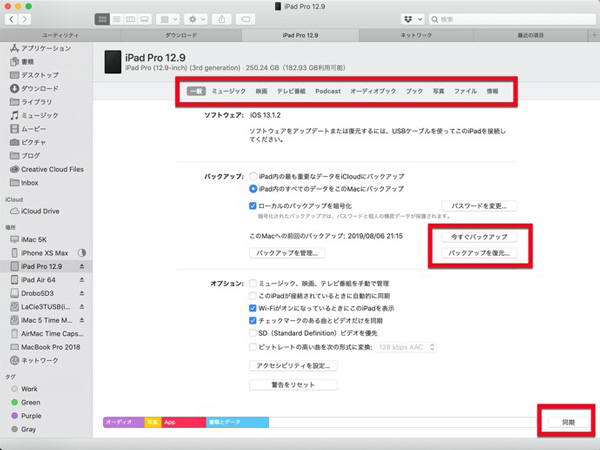The width and height of the screenshot is (600, 450).
Task: Toggle show iPad on Wi-Fi checkbox
Action: pyautogui.click(x=253, y=308)
